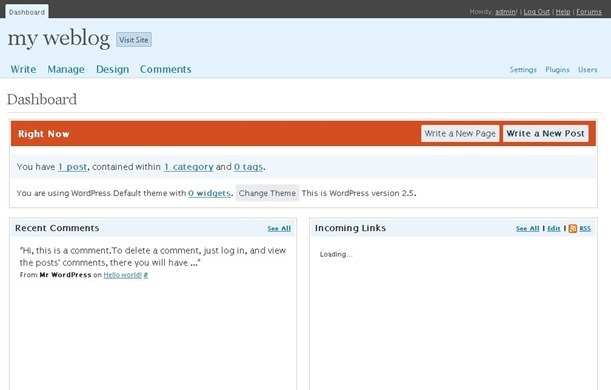The height and width of the screenshot is (390, 611).
Task: Click the orange RSS feed icon
Action: click(x=572, y=228)
